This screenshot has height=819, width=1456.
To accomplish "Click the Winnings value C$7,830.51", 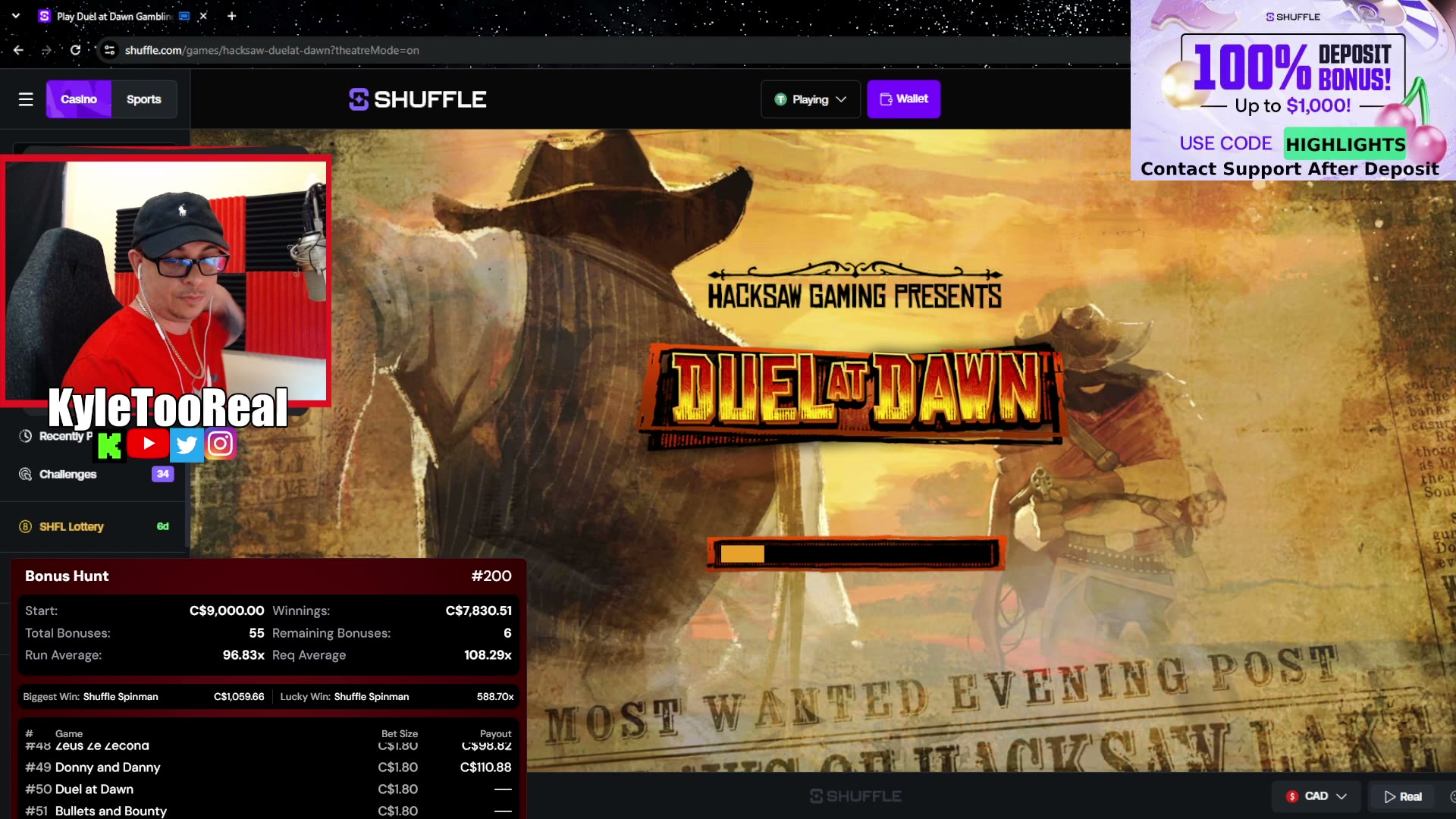I will point(479,610).
